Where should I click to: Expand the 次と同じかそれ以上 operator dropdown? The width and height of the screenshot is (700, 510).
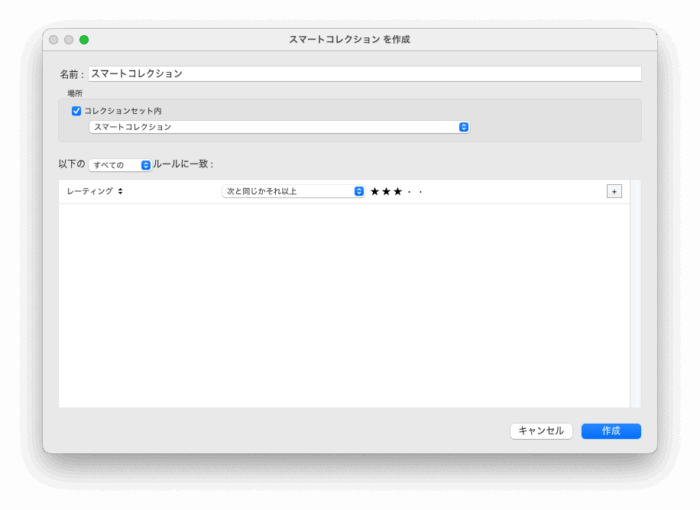293,191
